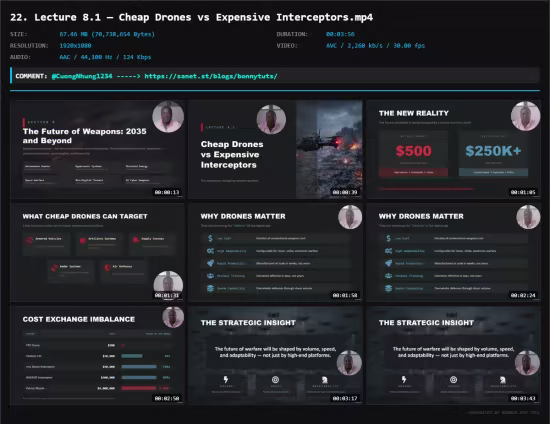The image size is (550, 424).
Task: Click the burning tank image in the title slide
Action: (329, 150)
